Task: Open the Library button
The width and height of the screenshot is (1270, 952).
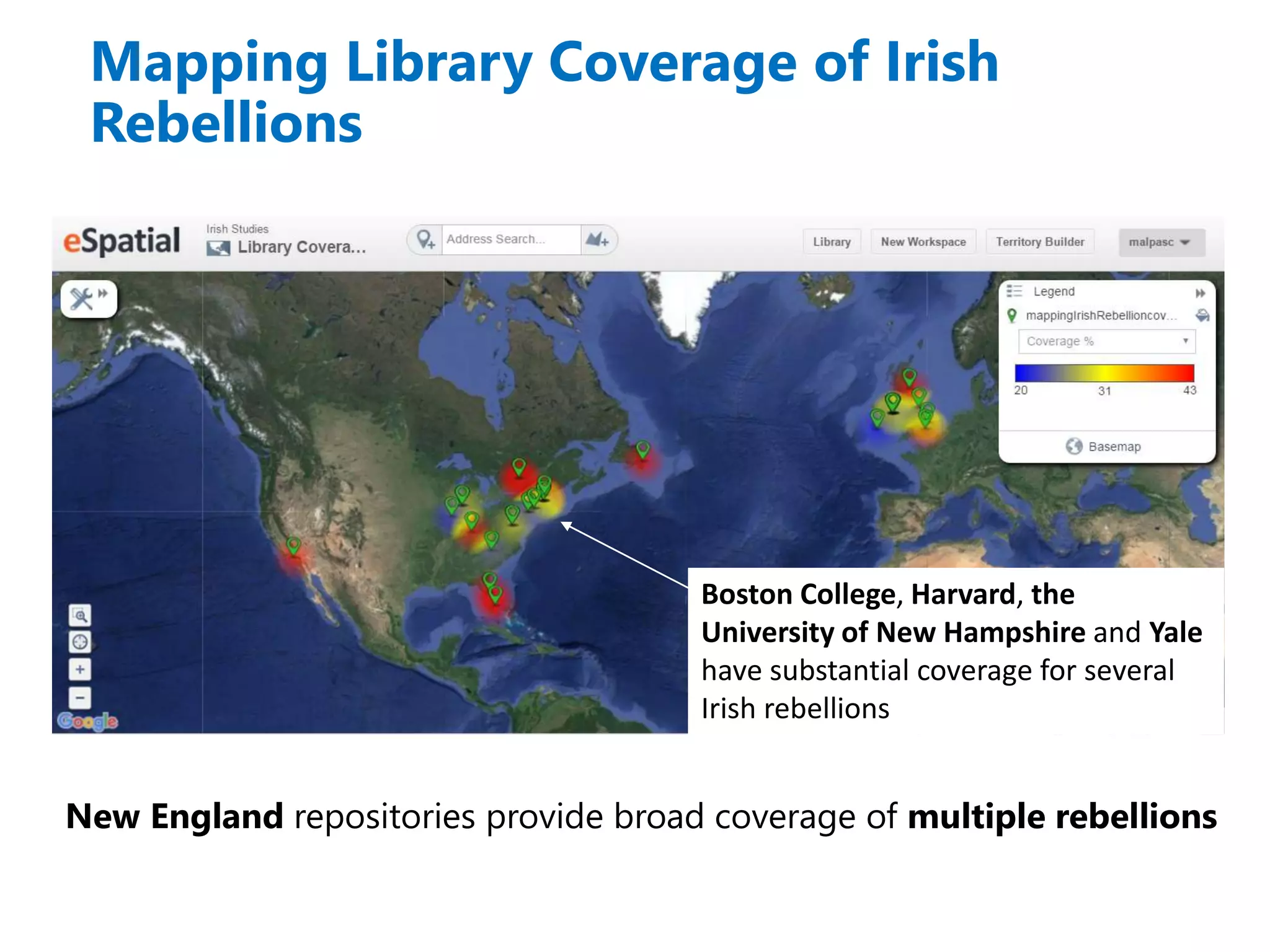Action: tap(832, 242)
